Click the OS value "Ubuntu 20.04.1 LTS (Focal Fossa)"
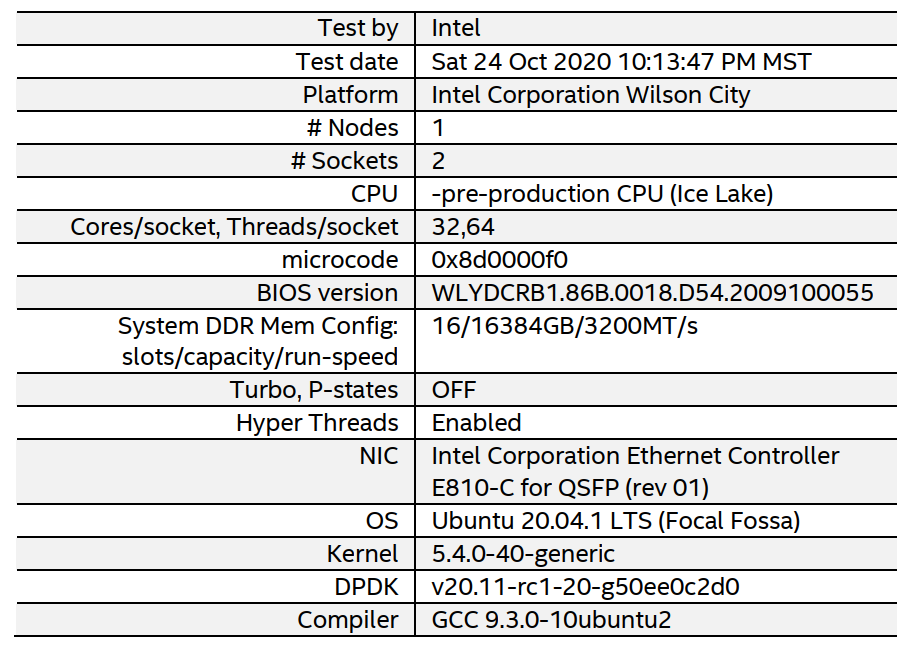 pyautogui.click(x=616, y=521)
